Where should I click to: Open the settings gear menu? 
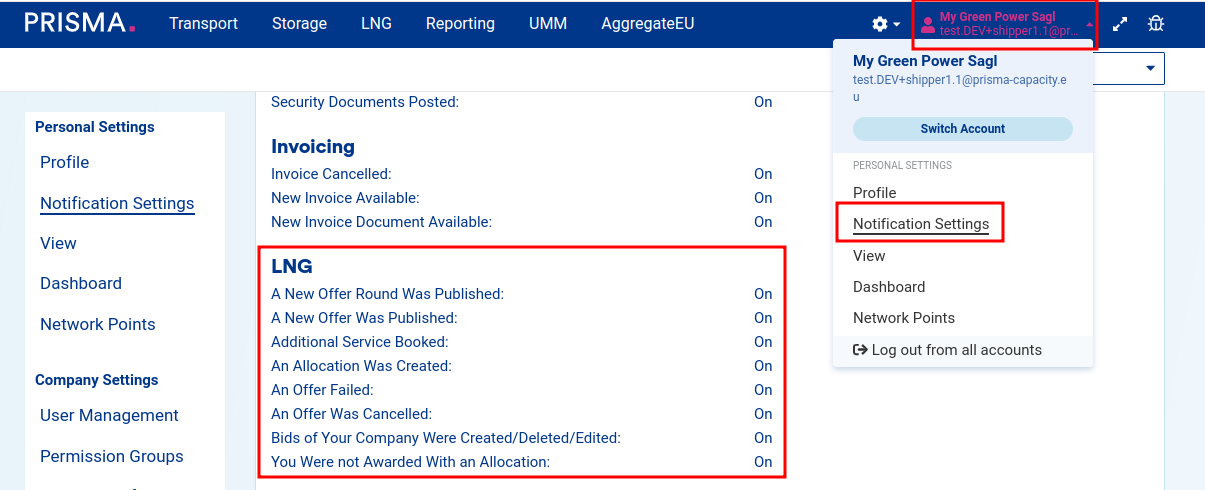[x=880, y=24]
